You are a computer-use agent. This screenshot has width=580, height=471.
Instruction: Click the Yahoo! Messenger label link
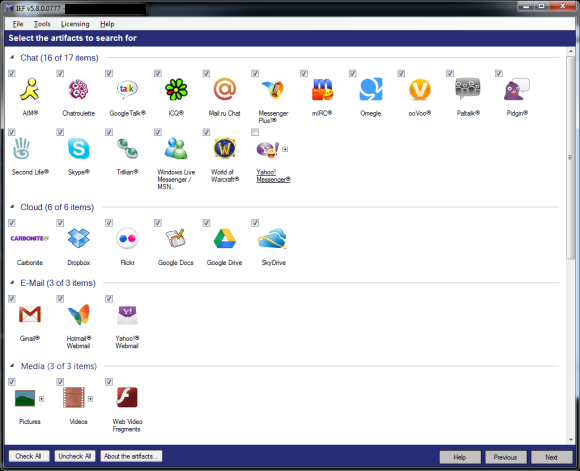point(273,176)
